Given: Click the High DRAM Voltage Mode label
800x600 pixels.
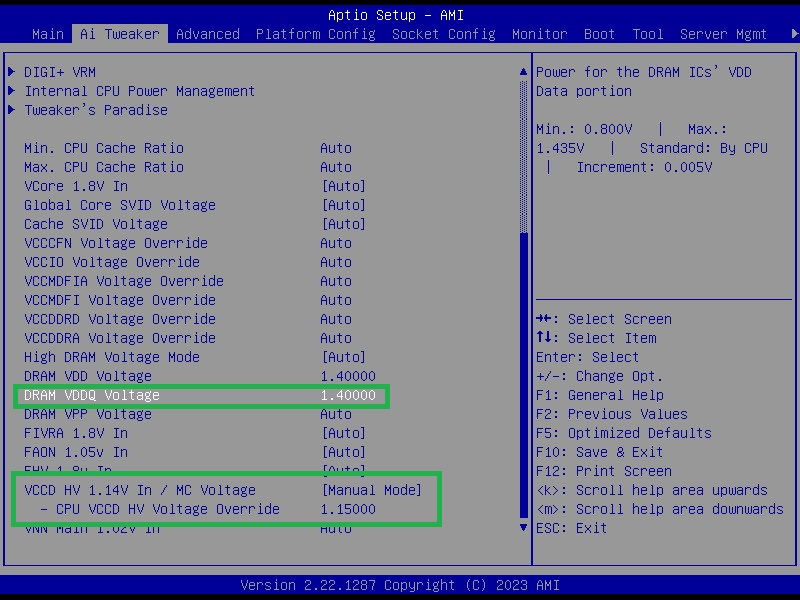Looking at the screenshot, I should tap(112, 357).
